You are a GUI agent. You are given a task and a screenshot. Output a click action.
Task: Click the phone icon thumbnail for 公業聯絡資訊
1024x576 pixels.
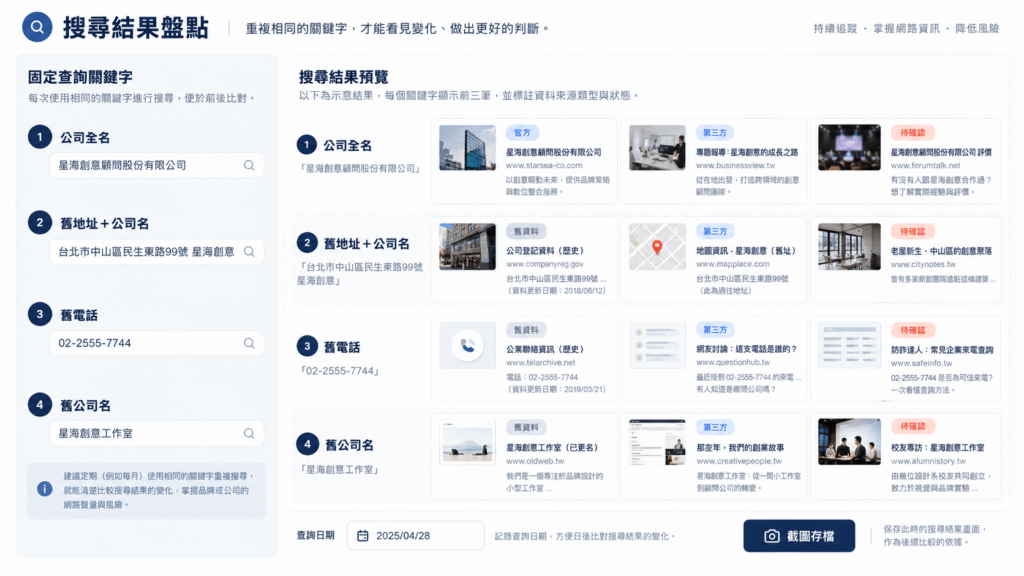[x=467, y=345]
